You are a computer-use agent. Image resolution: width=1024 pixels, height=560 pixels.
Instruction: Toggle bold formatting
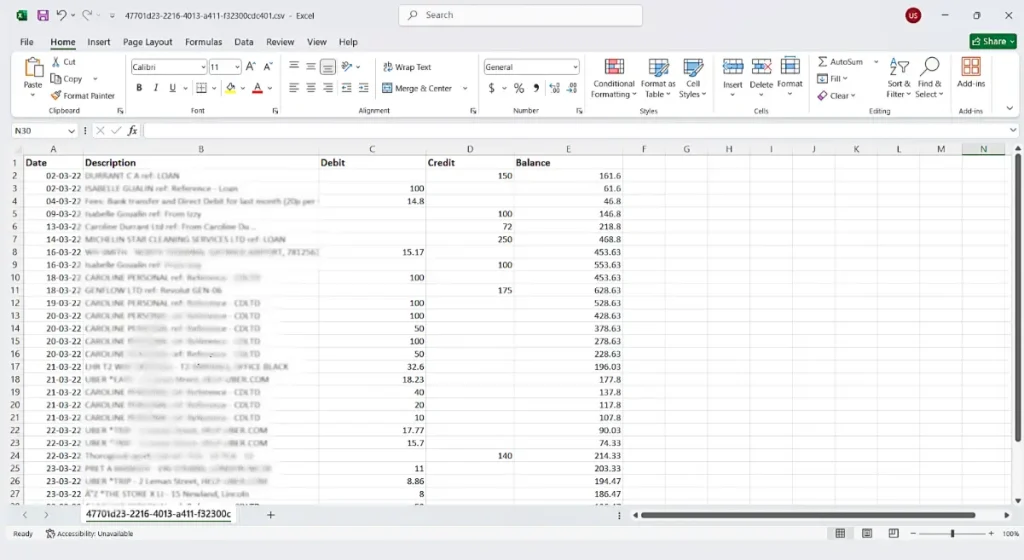(x=138, y=88)
